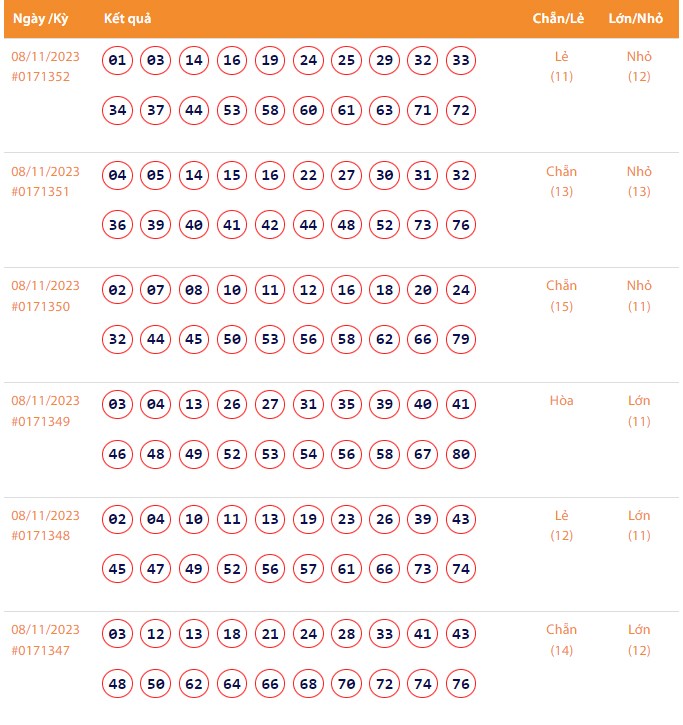Select the 'Lớn/Nhỏ' column header
The image size is (683, 725).
636,19
